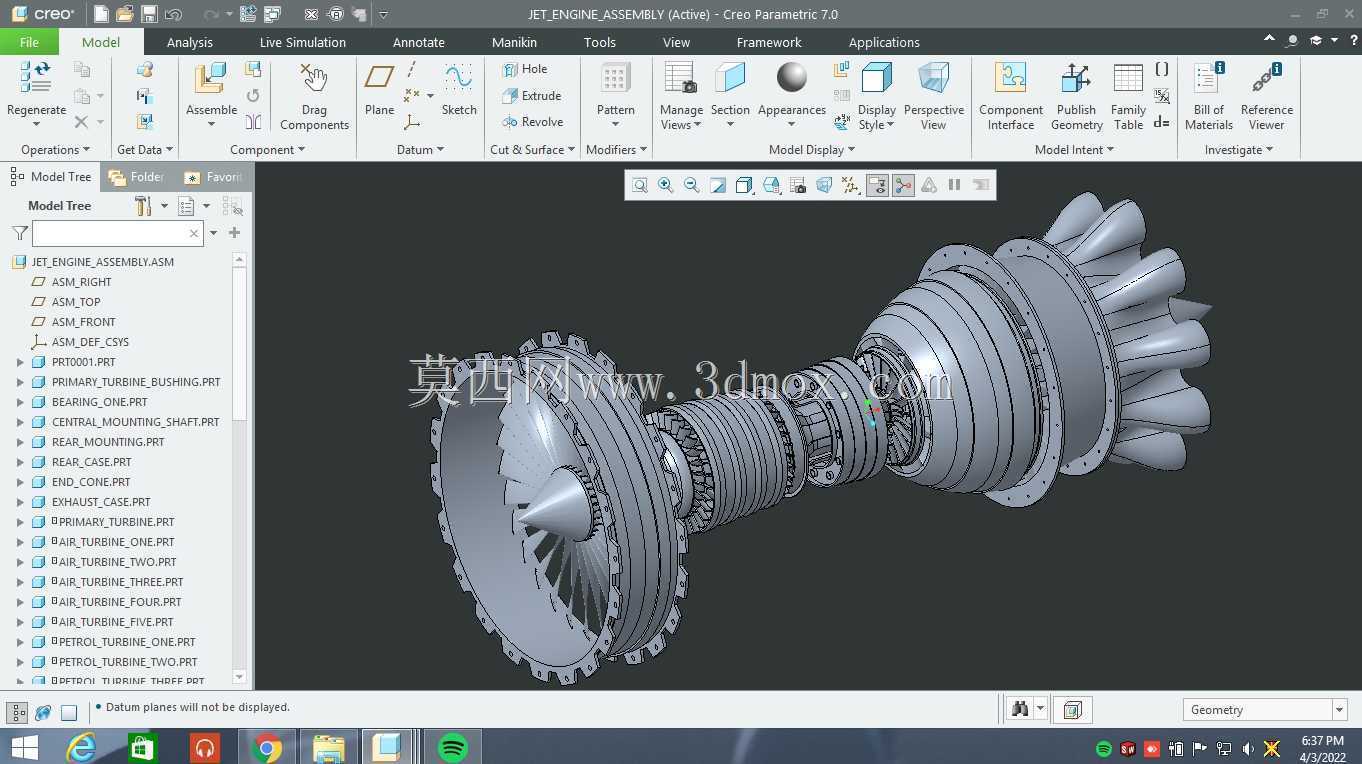Switch to the Analysis ribbon tab
This screenshot has height=764, width=1362.
coord(190,42)
